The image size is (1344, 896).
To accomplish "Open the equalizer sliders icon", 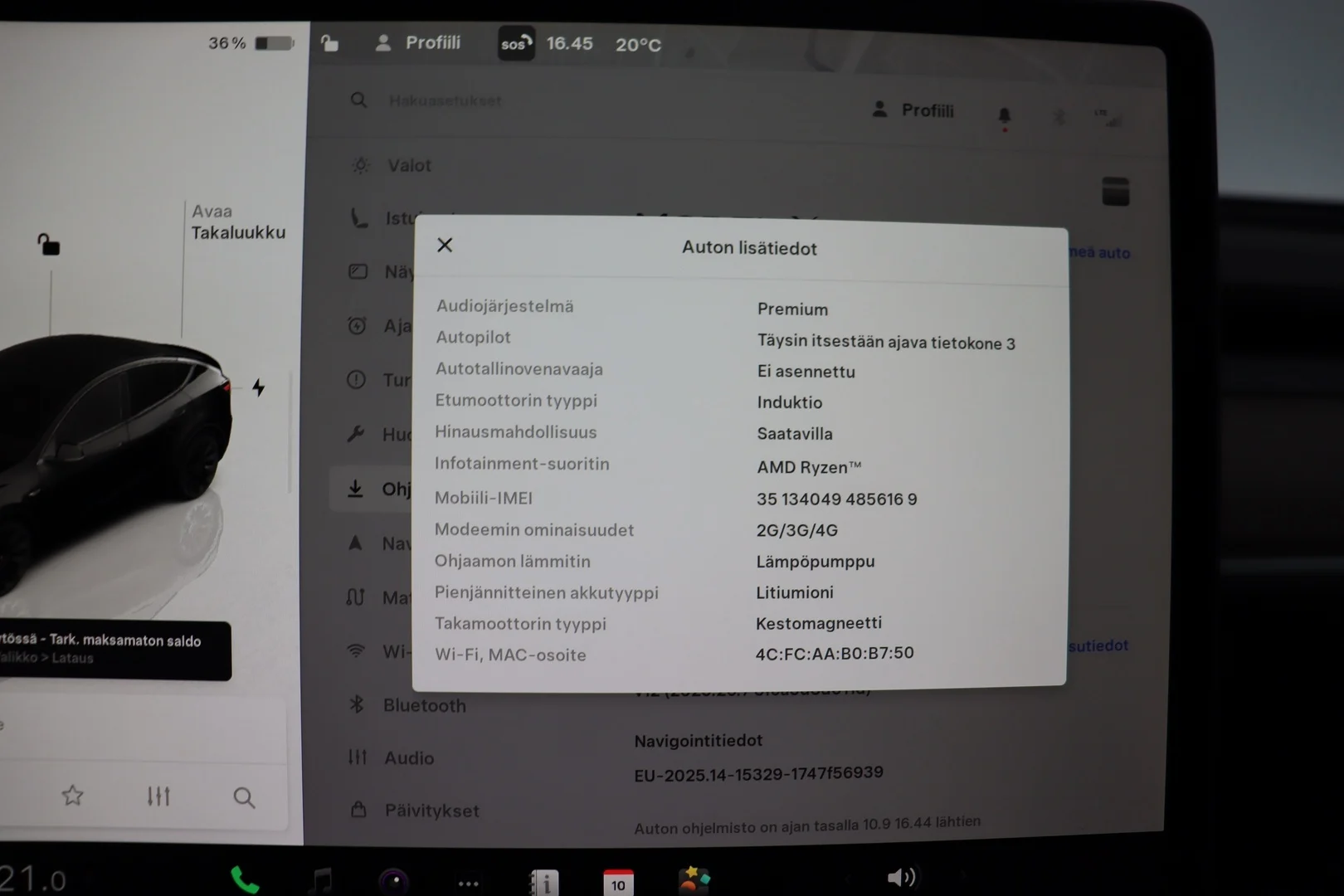I will coord(158,796).
